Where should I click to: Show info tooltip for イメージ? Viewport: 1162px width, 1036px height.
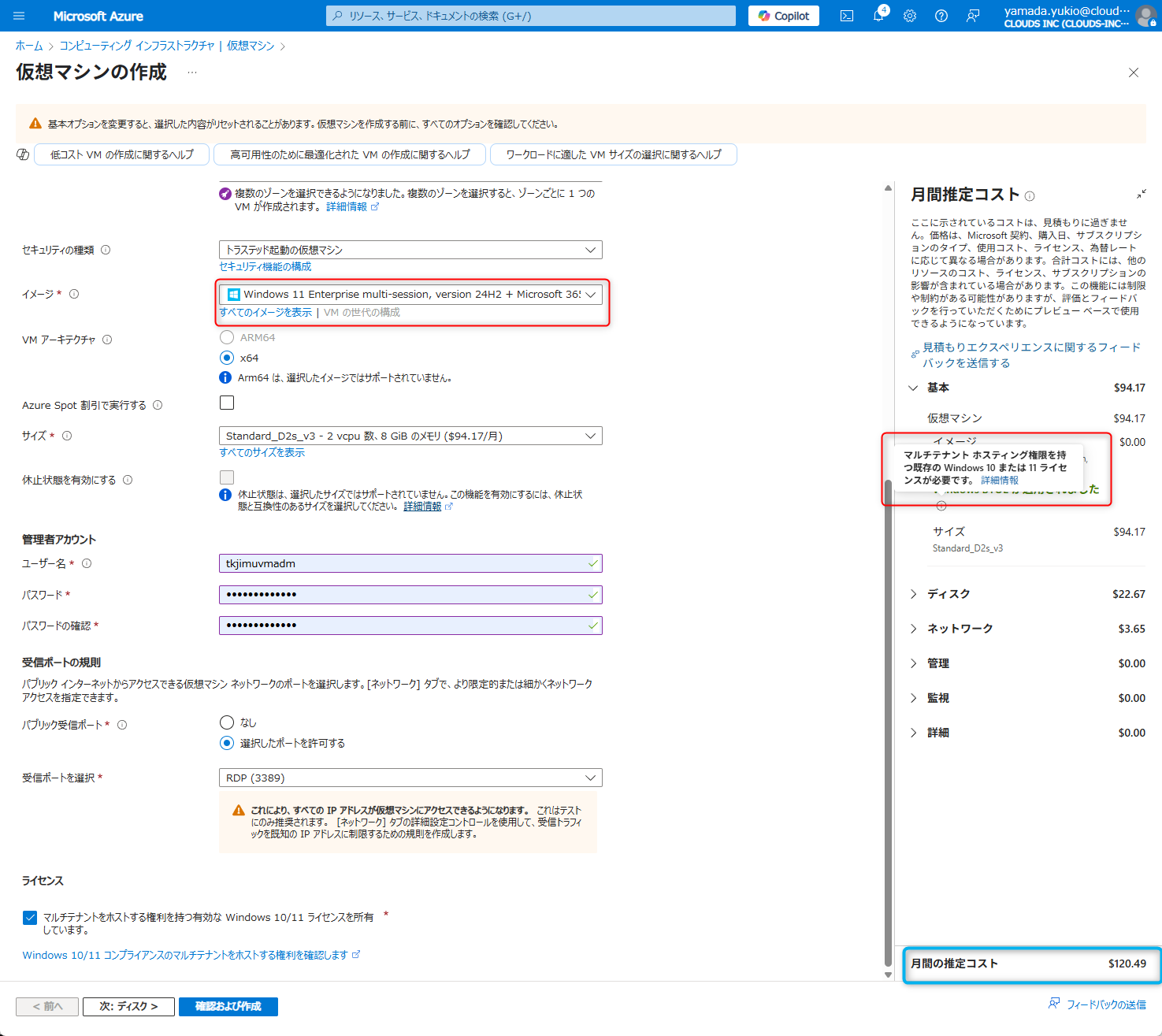[74, 294]
